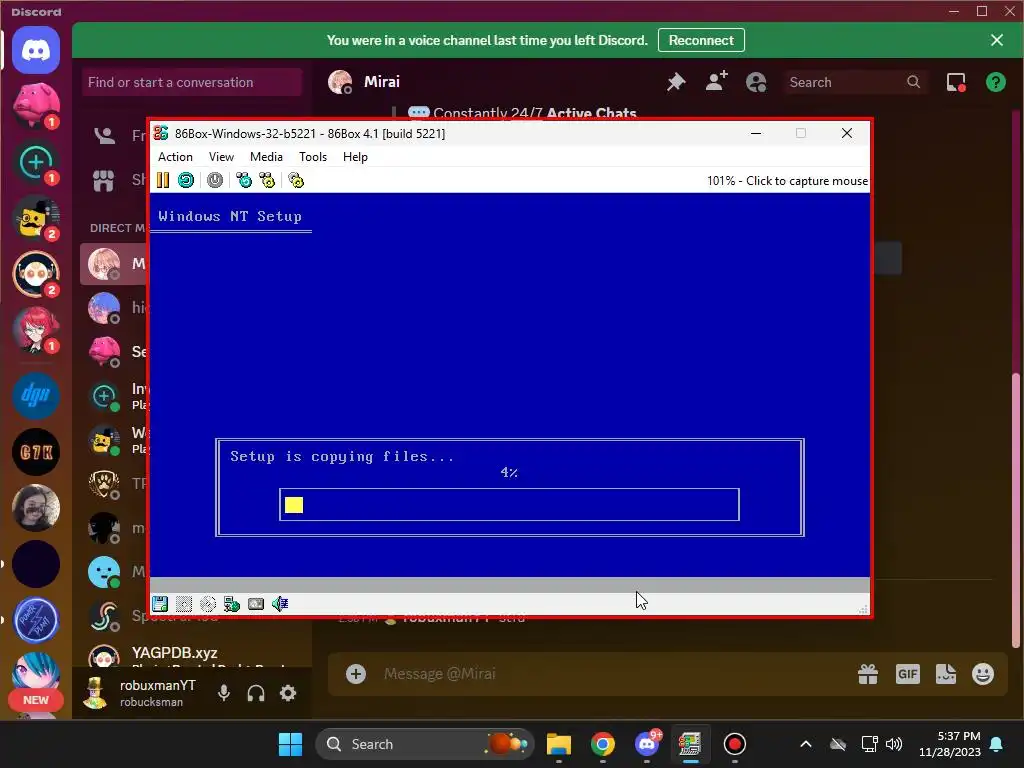
Task: Click the sound speaker icon in 86Box status bar
Action: 280,603
